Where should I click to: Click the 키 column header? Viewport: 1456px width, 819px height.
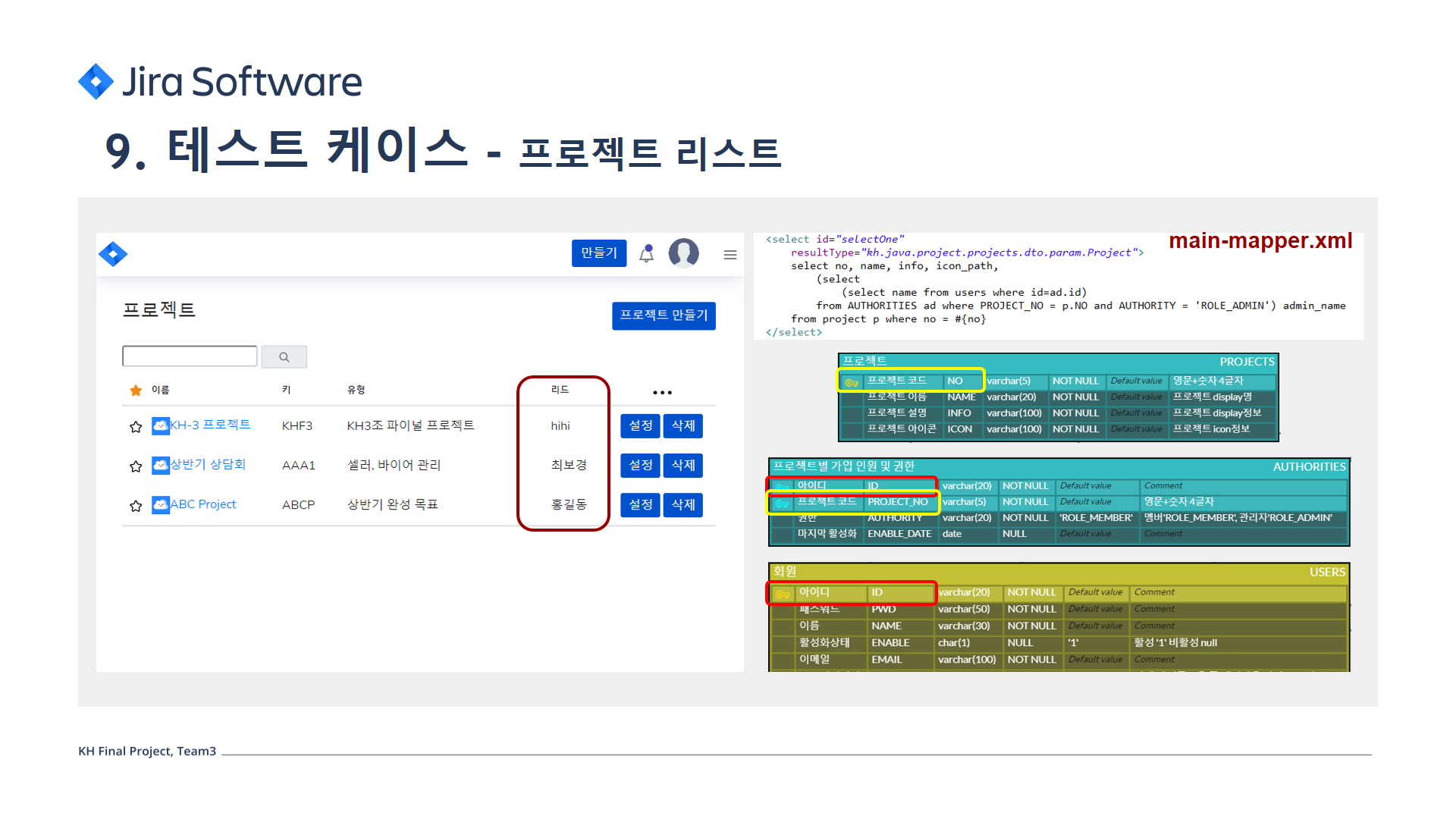coord(287,390)
